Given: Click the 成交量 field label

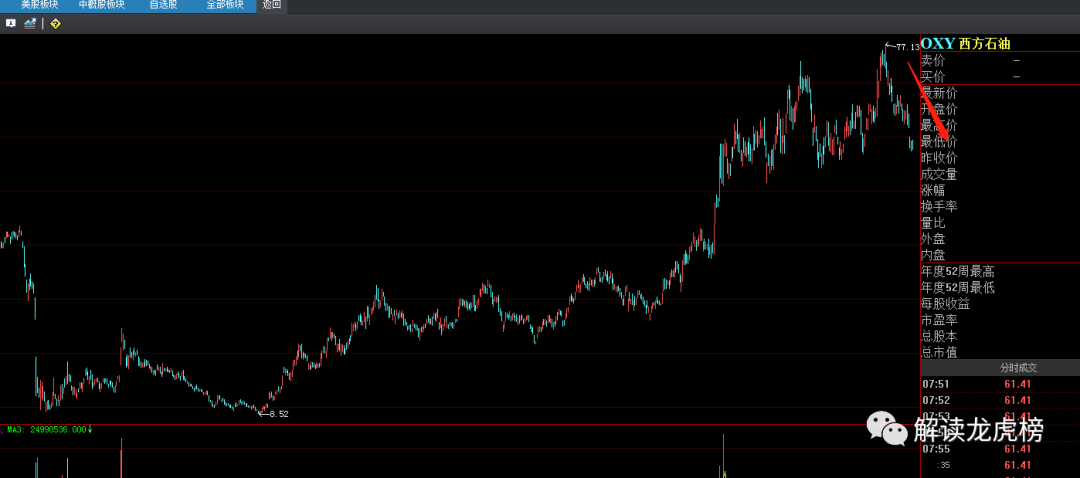Looking at the screenshot, I should pyautogui.click(x=939, y=174).
